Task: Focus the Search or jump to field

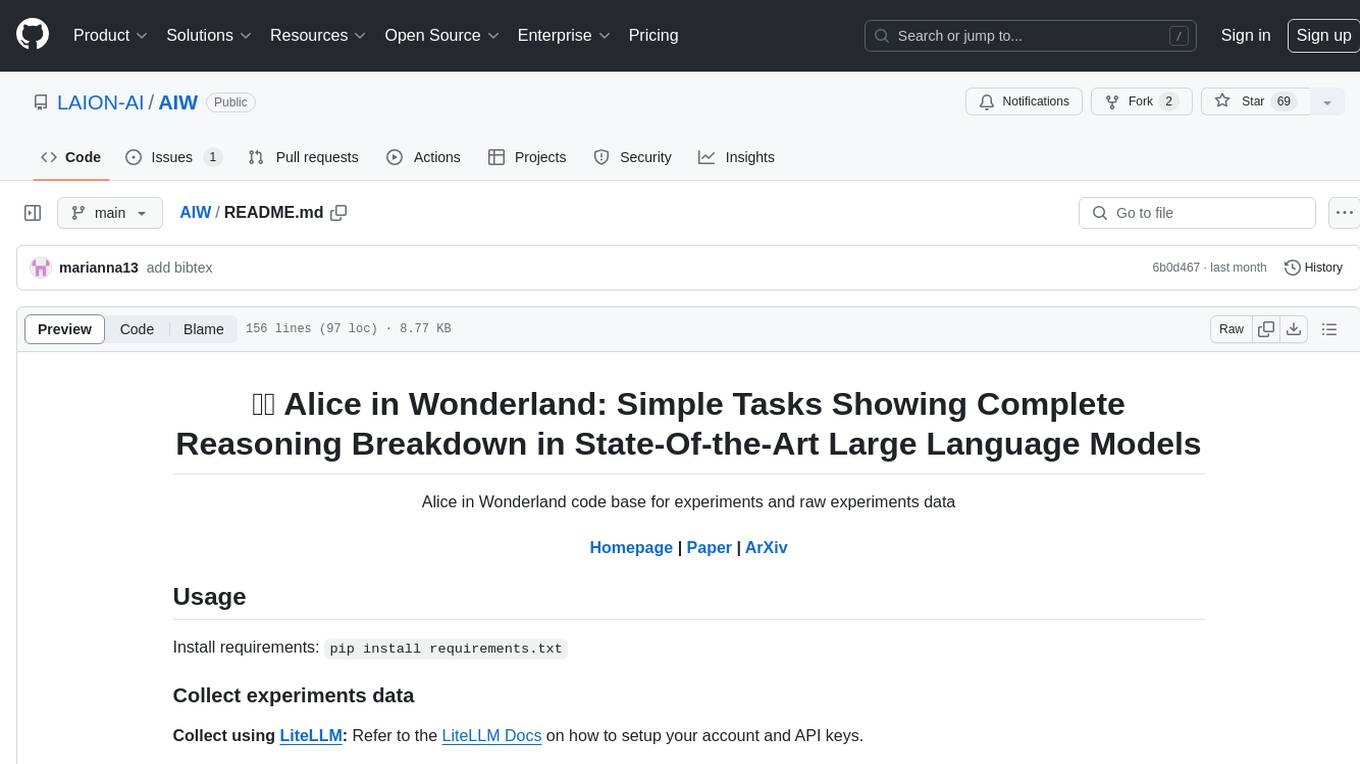Action: (1032, 36)
